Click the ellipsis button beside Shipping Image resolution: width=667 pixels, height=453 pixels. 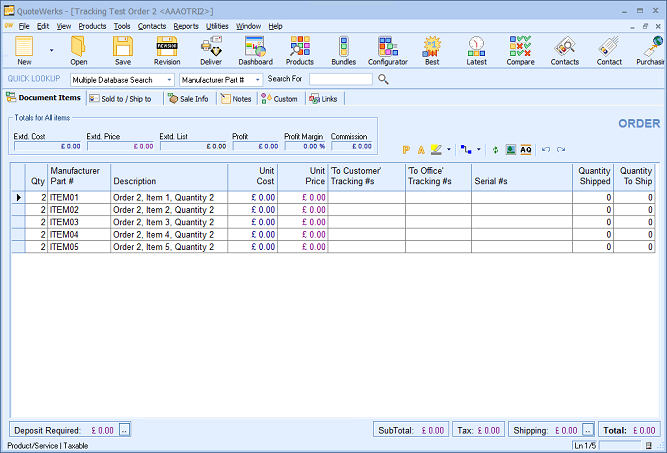coord(588,430)
